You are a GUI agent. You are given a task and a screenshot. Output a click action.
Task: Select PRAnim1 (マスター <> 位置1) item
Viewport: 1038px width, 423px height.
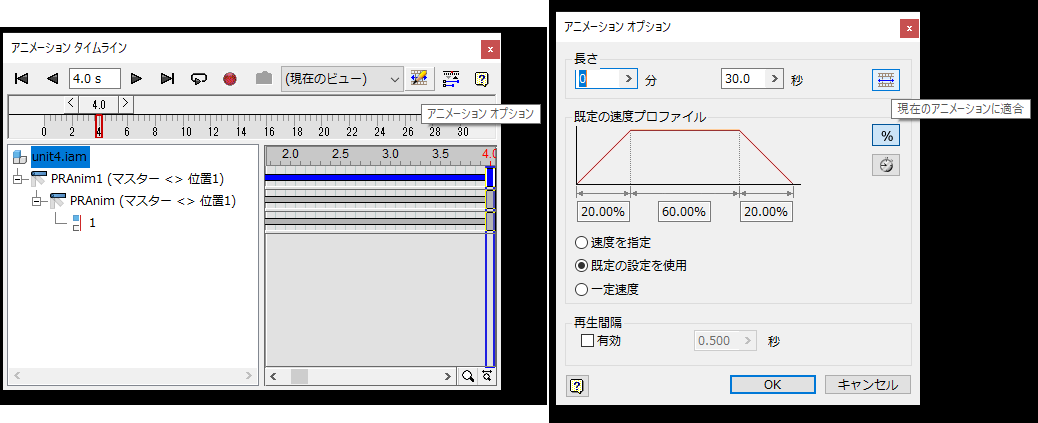pyautogui.click(x=137, y=179)
